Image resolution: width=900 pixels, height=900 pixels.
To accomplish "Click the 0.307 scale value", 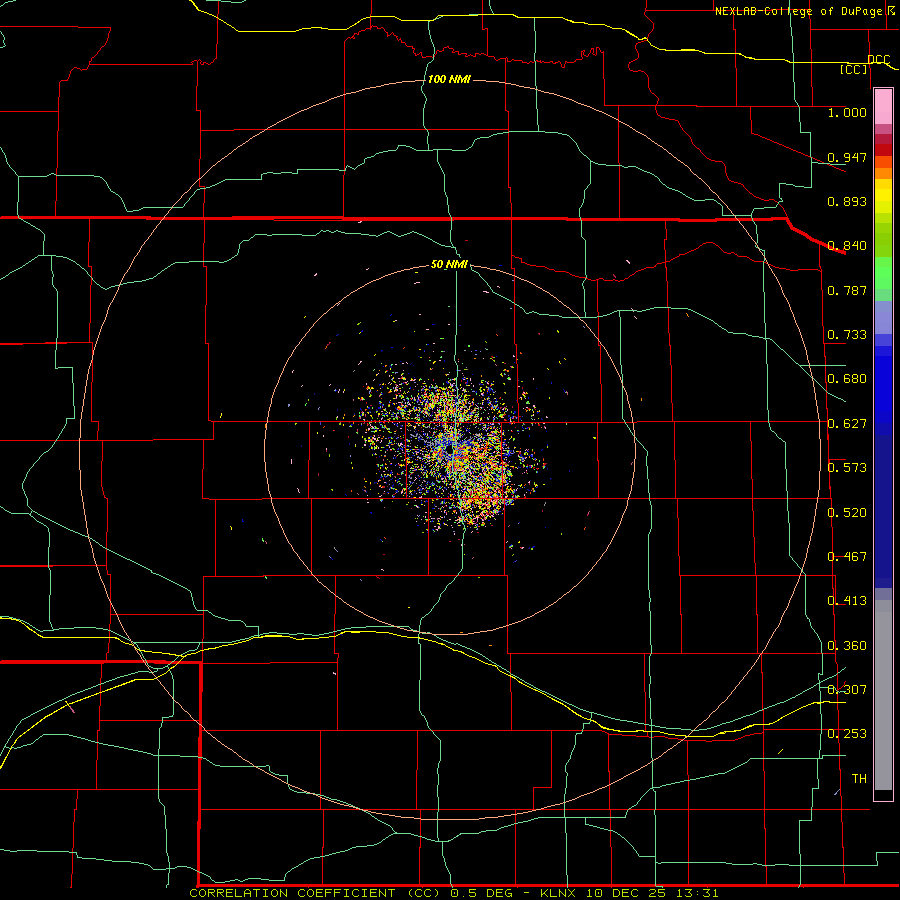I will click(847, 690).
